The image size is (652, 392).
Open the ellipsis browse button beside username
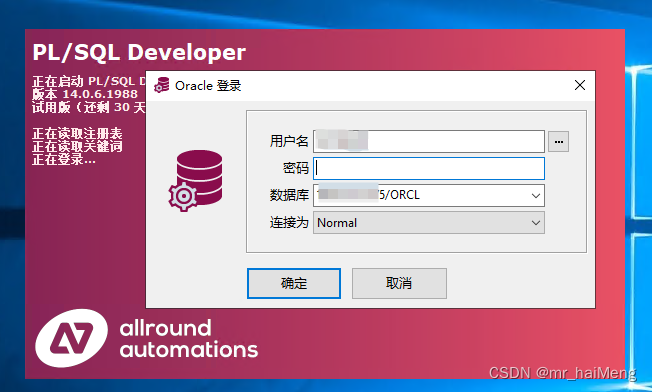tap(558, 142)
